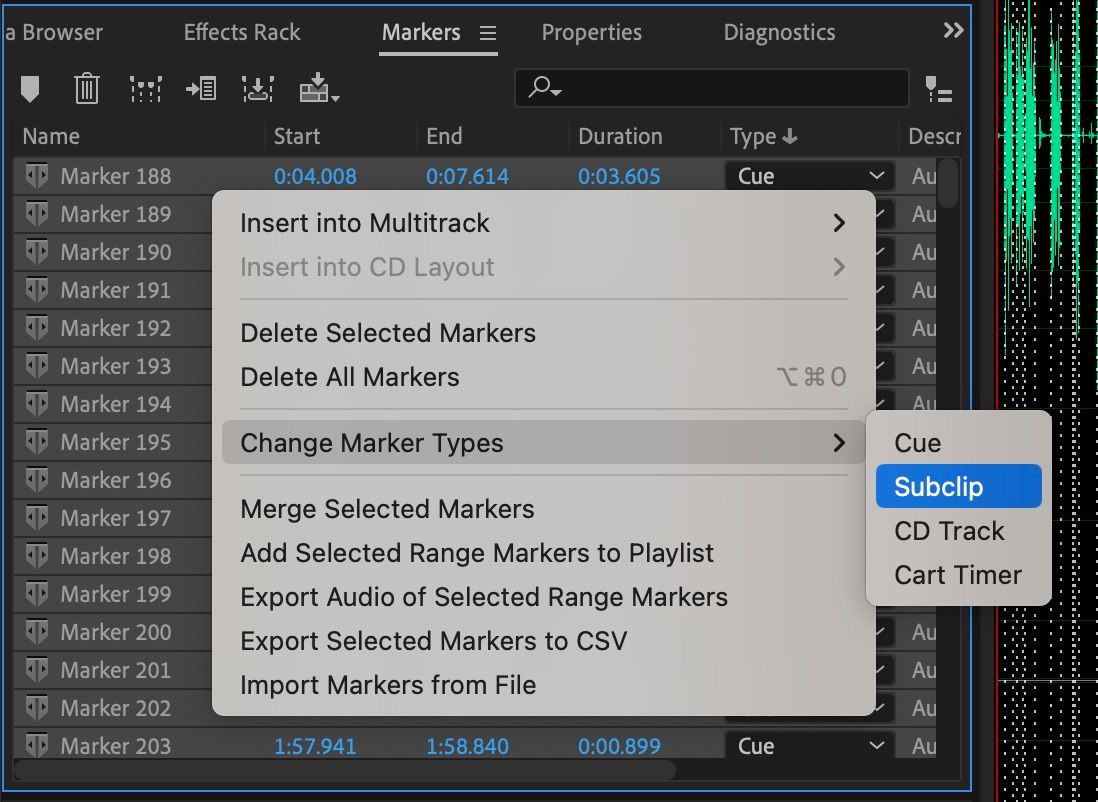Toggle the Show Markers from All Files icon
This screenshot has width=1098, height=802.
(938, 88)
